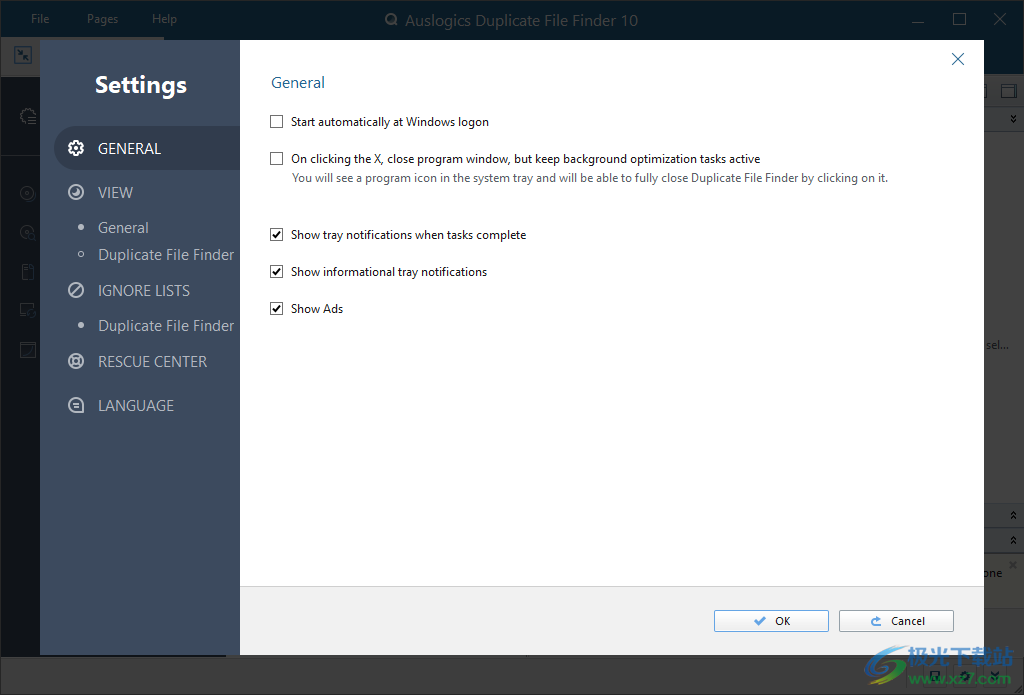Expand the top double-chevron panel in main window
This screenshot has height=695, width=1024.
click(1013, 119)
